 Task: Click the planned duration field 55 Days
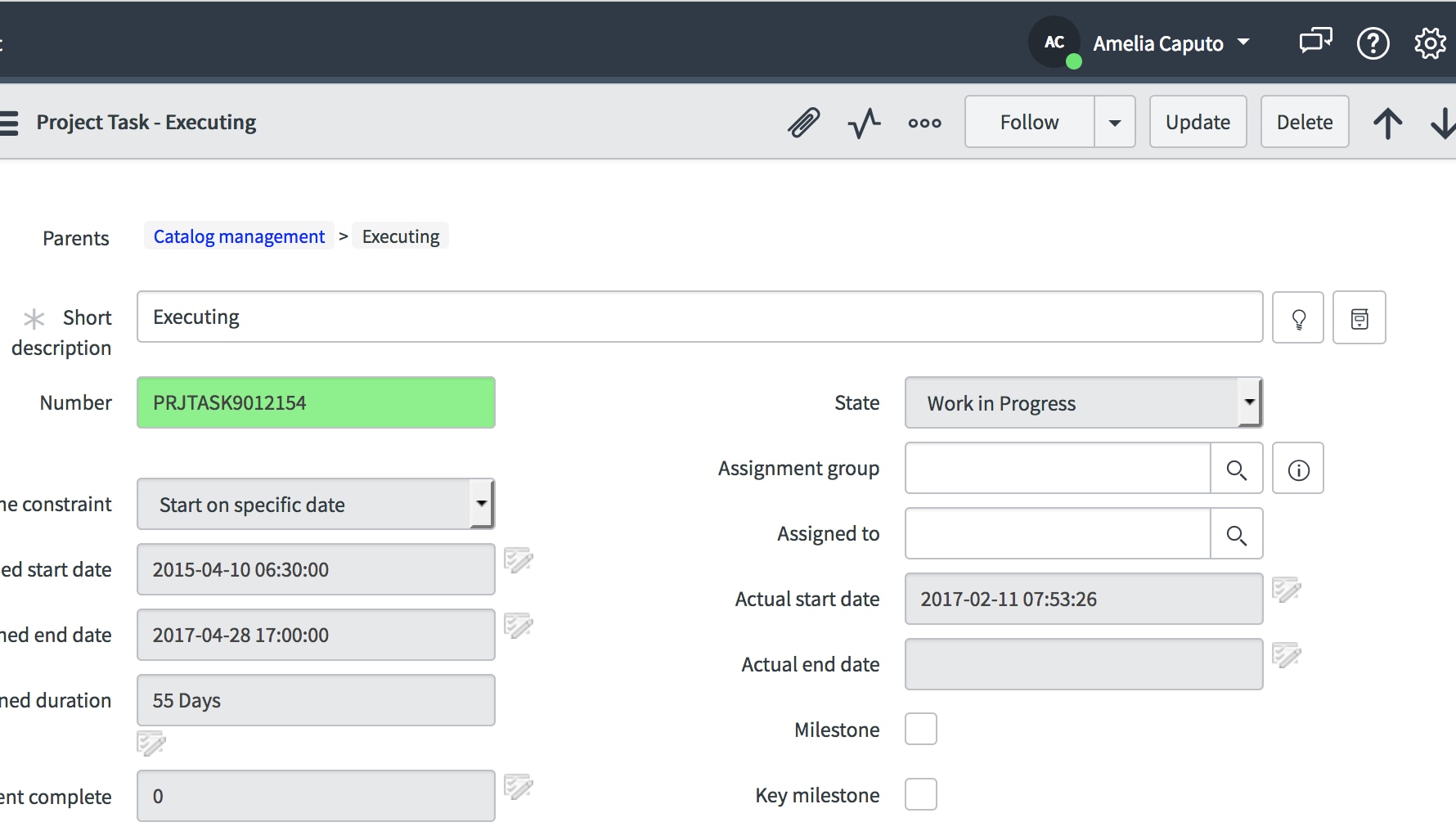point(316,700)
